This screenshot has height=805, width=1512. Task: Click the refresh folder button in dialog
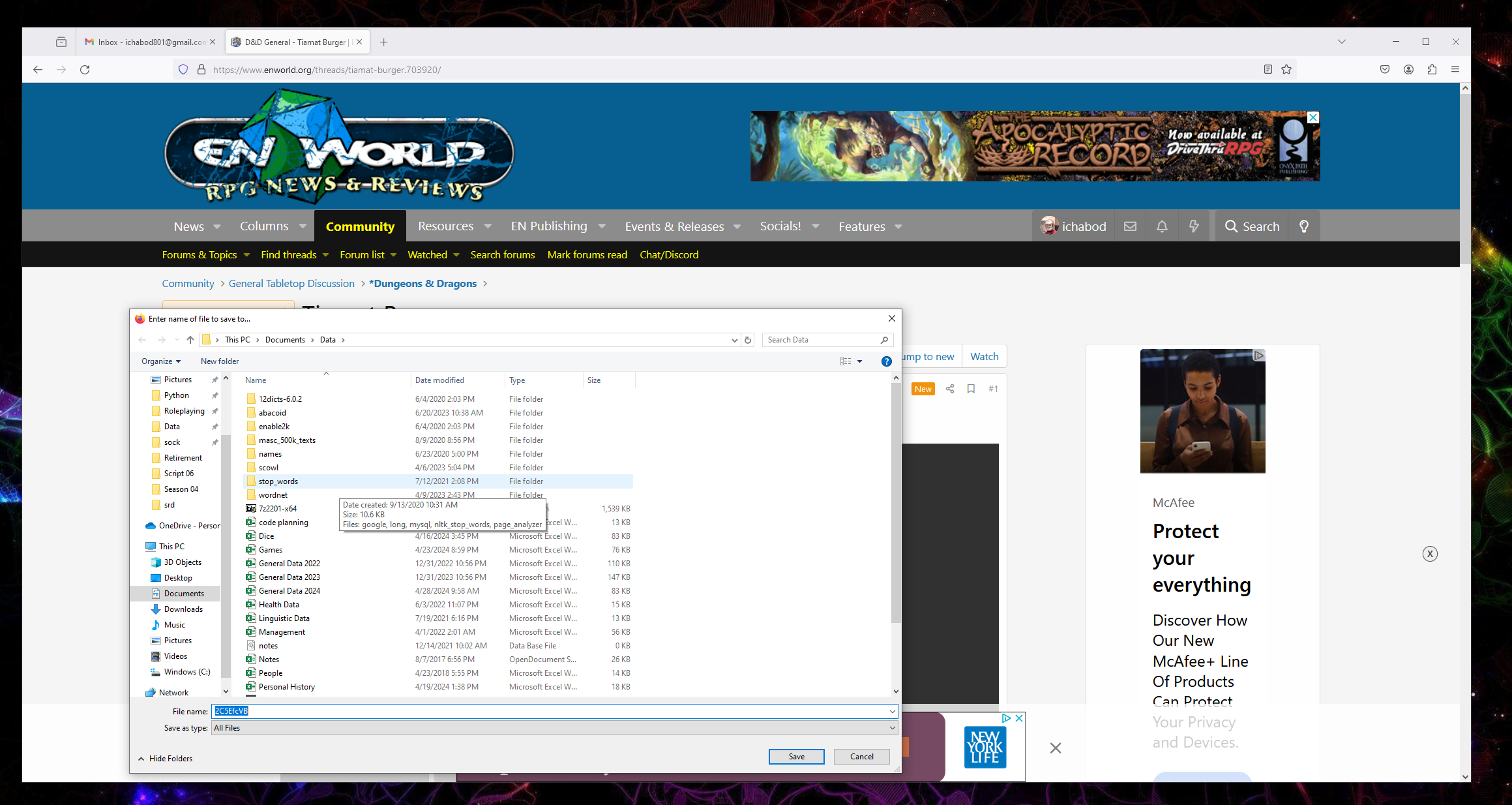click(748, 340)
